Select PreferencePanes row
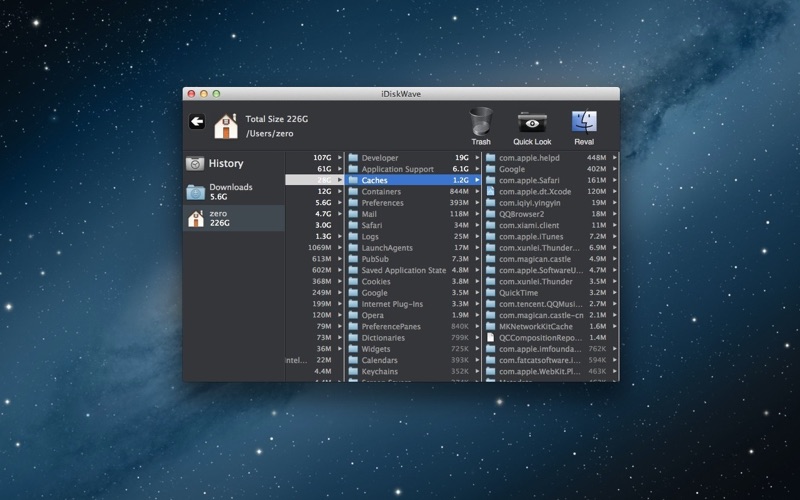Viewport: 800px width, 500px height. point(413,326)
